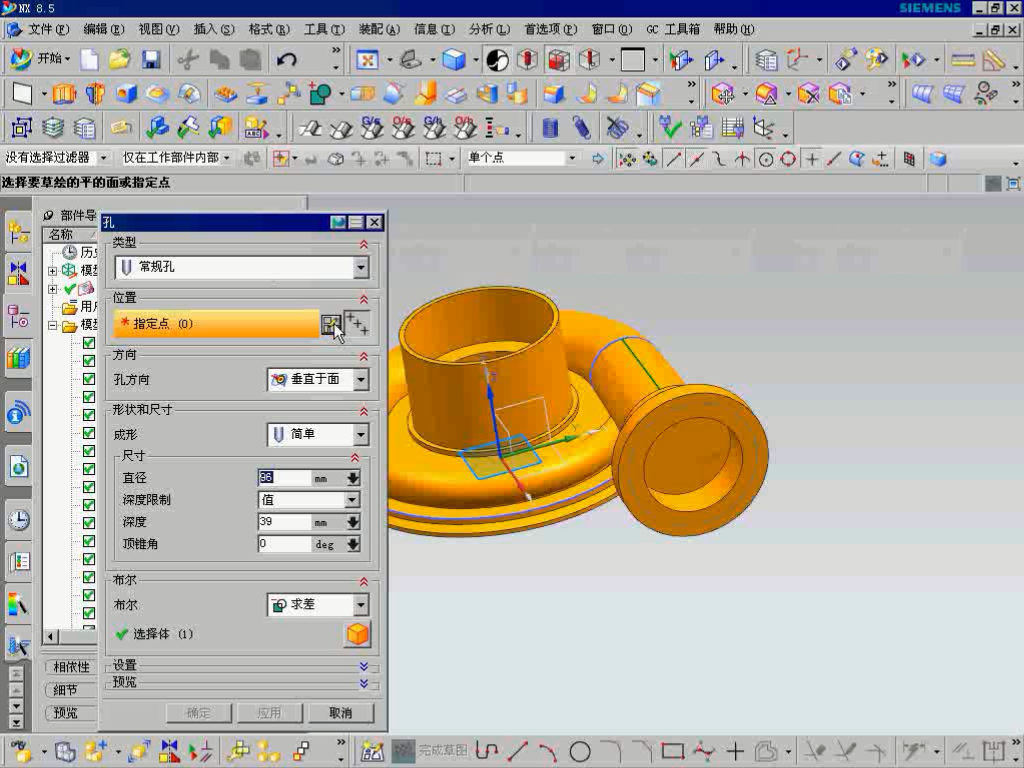This screenshot has height=768, width=1024.
Task: Open the 孔方向 垂直于面 dropdown
Action: (x=360, y=379)
